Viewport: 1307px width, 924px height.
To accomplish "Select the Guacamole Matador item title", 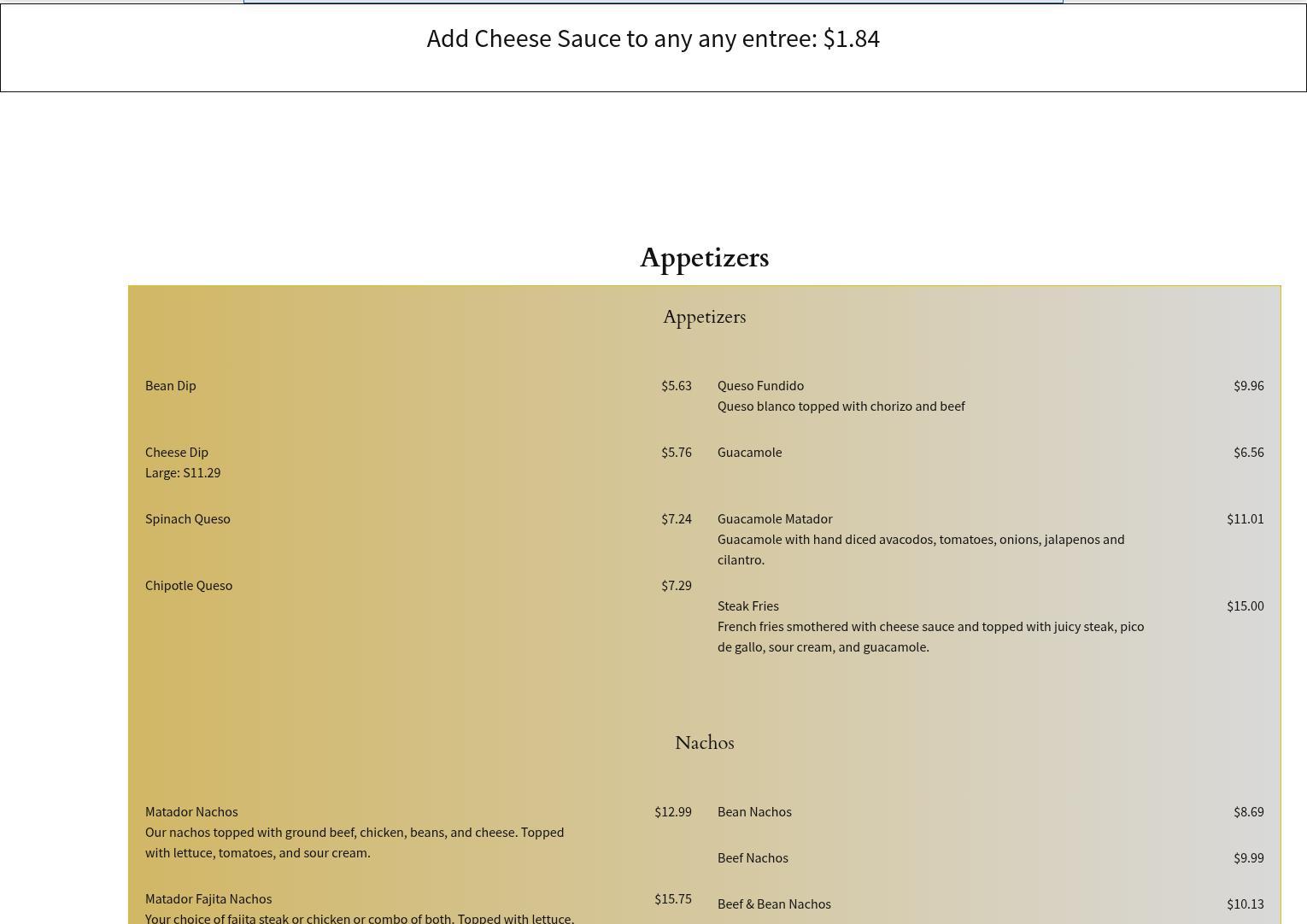I will click(x=775, y=519).
